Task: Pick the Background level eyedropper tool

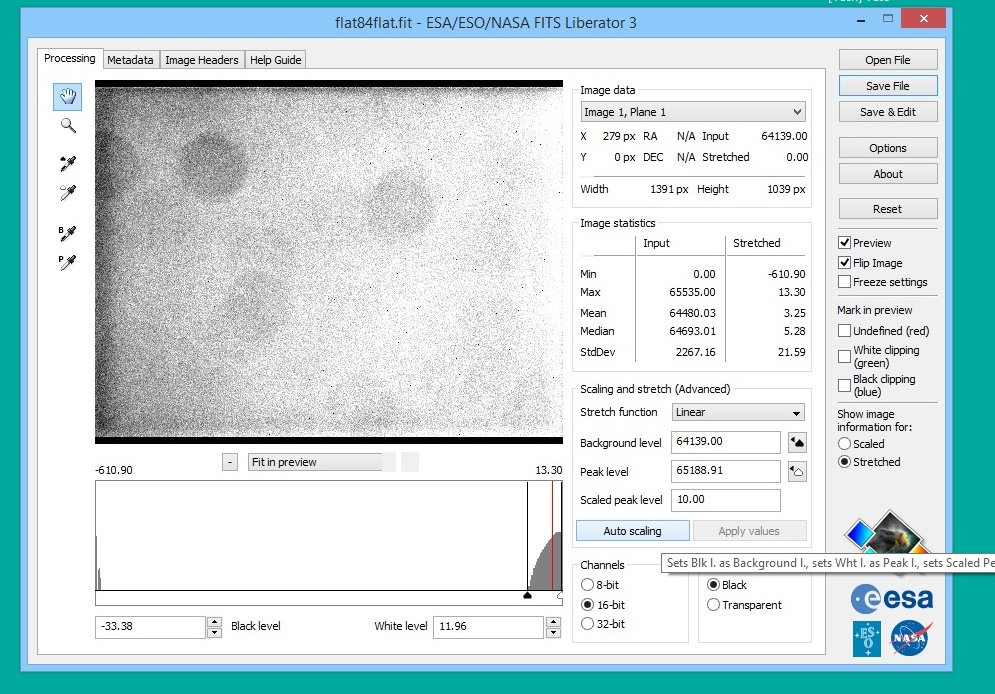Action: pyautogui.click(x=68, y=163)
